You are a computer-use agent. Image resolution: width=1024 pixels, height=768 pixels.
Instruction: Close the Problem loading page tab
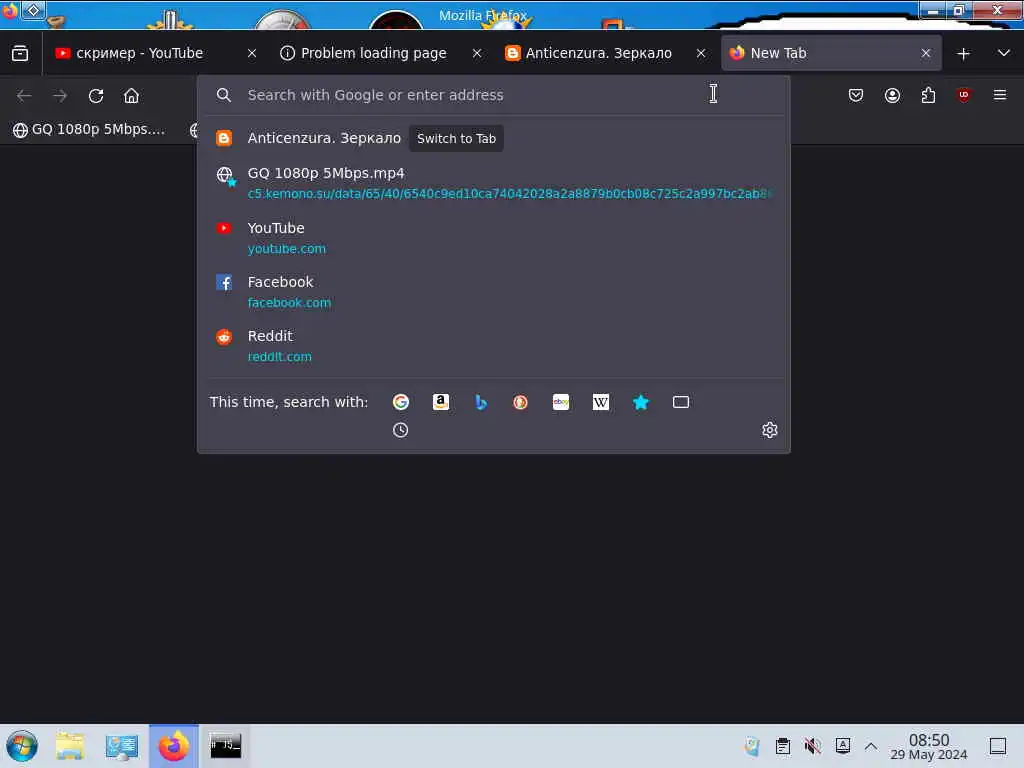477,54
